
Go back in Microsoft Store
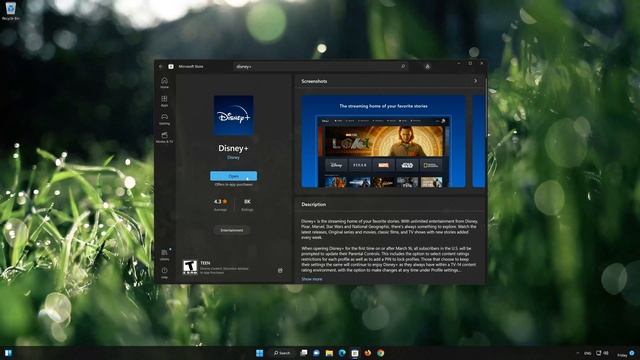click(160, 67)
